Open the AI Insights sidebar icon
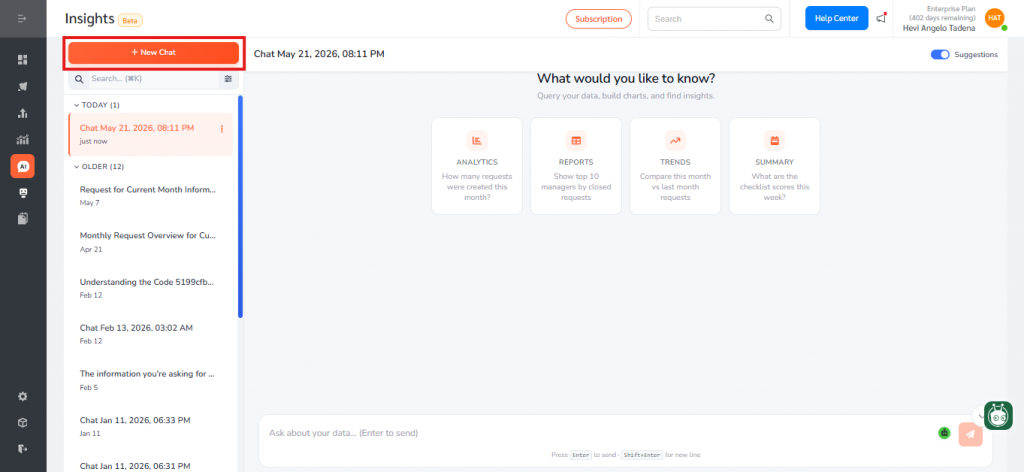Image resolution: width=1024 pixels, height=472 pixels. (x=23, y=166)
